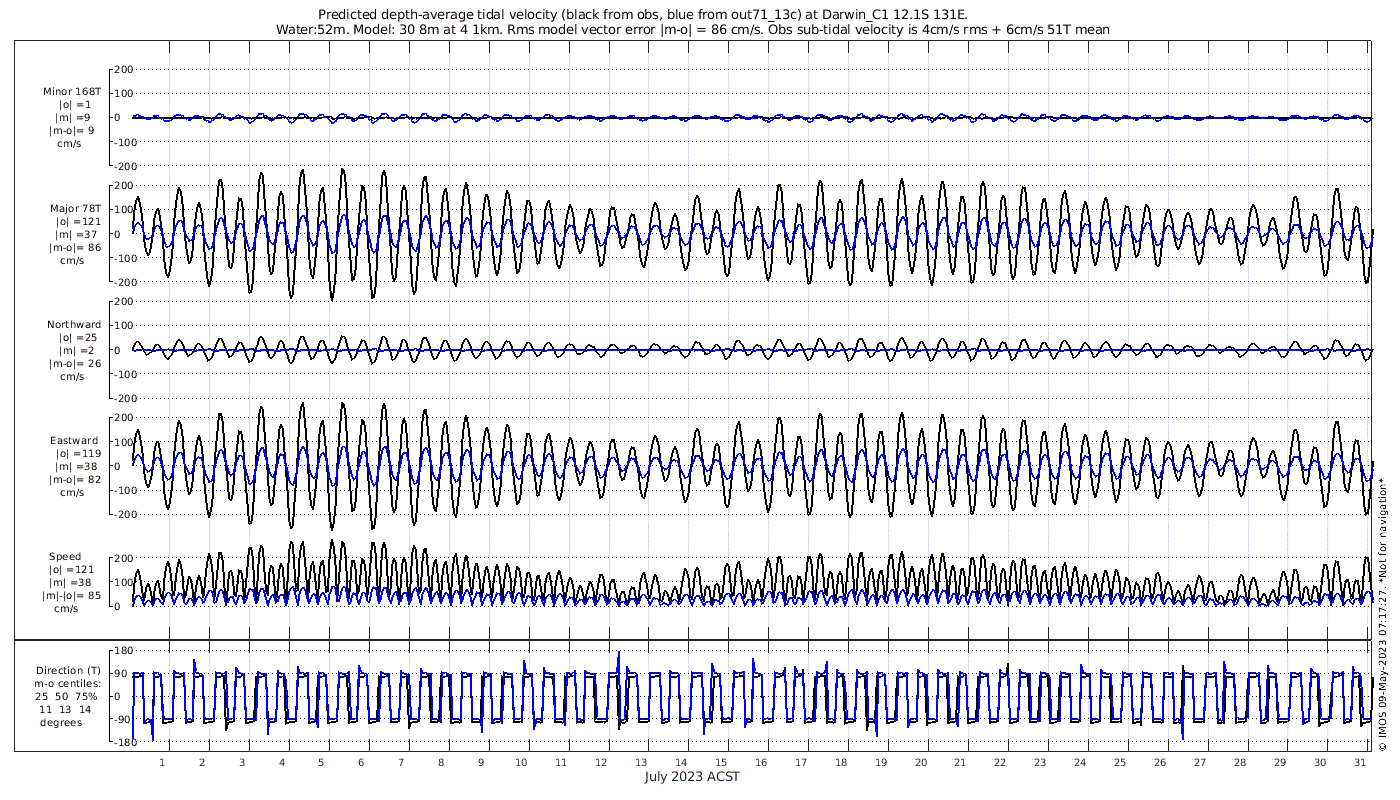This screenshot has width=1400, height=800.
Task: Click the "|m-o|= 86" value
Action: pos(75,248)
